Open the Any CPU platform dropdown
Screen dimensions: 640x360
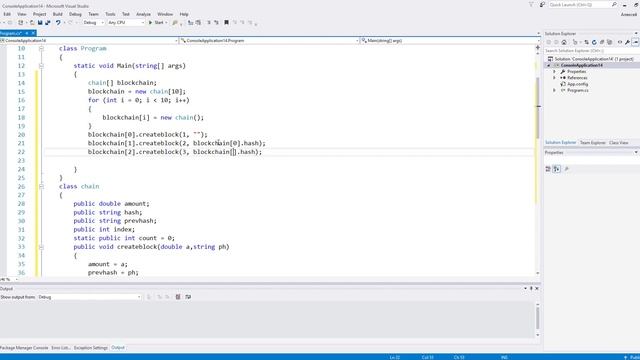[x=126, y=23]
